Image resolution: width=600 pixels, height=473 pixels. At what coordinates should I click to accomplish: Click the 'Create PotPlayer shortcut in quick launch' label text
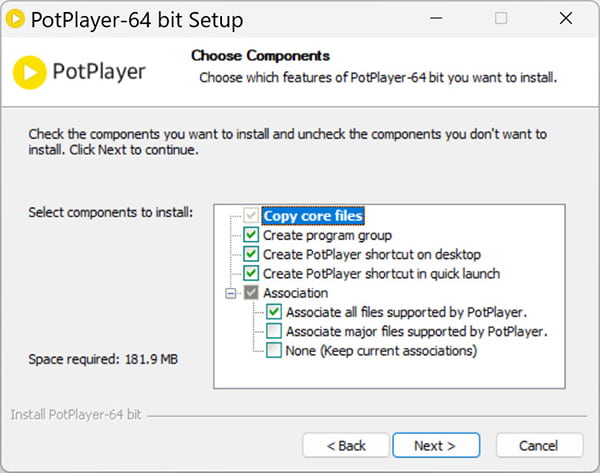(x=381, y=274)
